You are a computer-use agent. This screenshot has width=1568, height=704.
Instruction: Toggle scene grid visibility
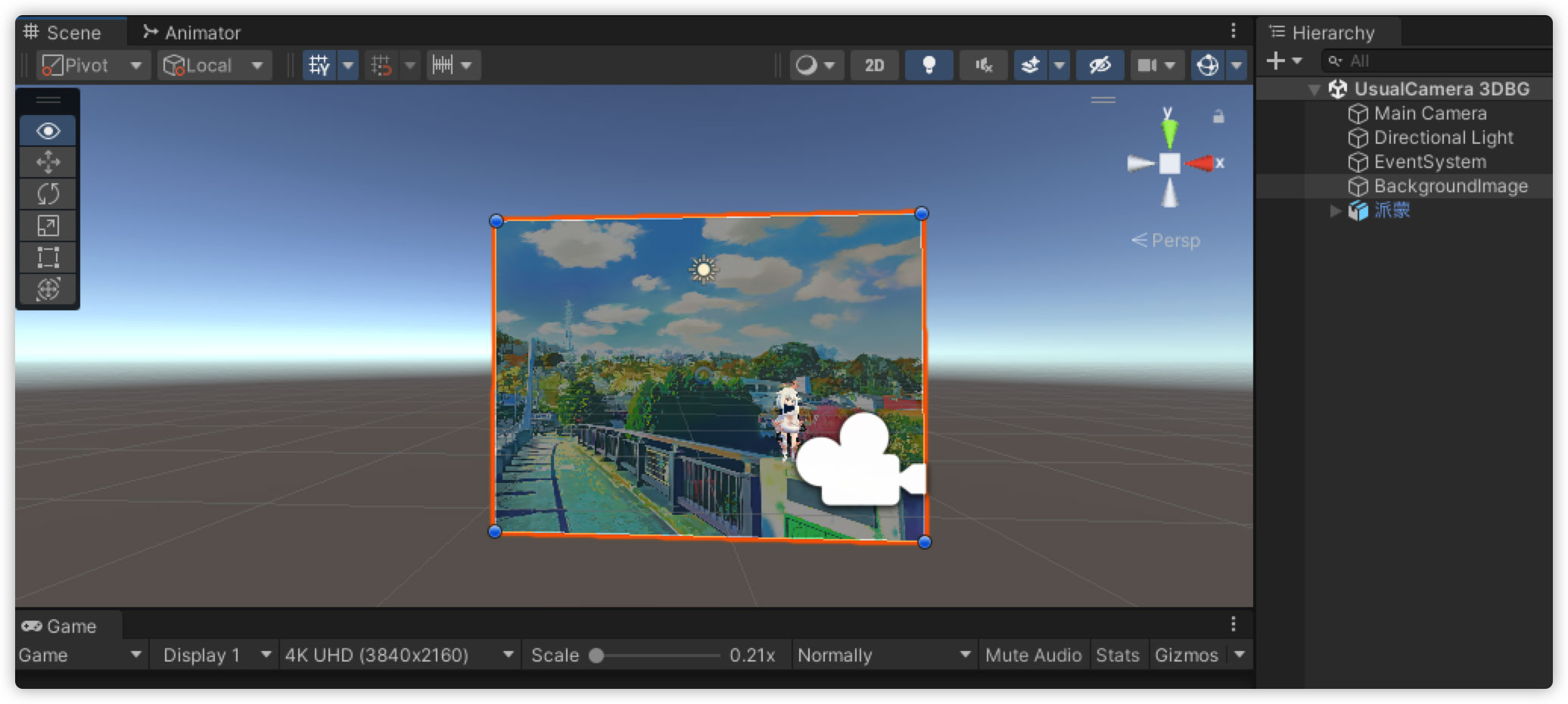(x=319, y=65)
